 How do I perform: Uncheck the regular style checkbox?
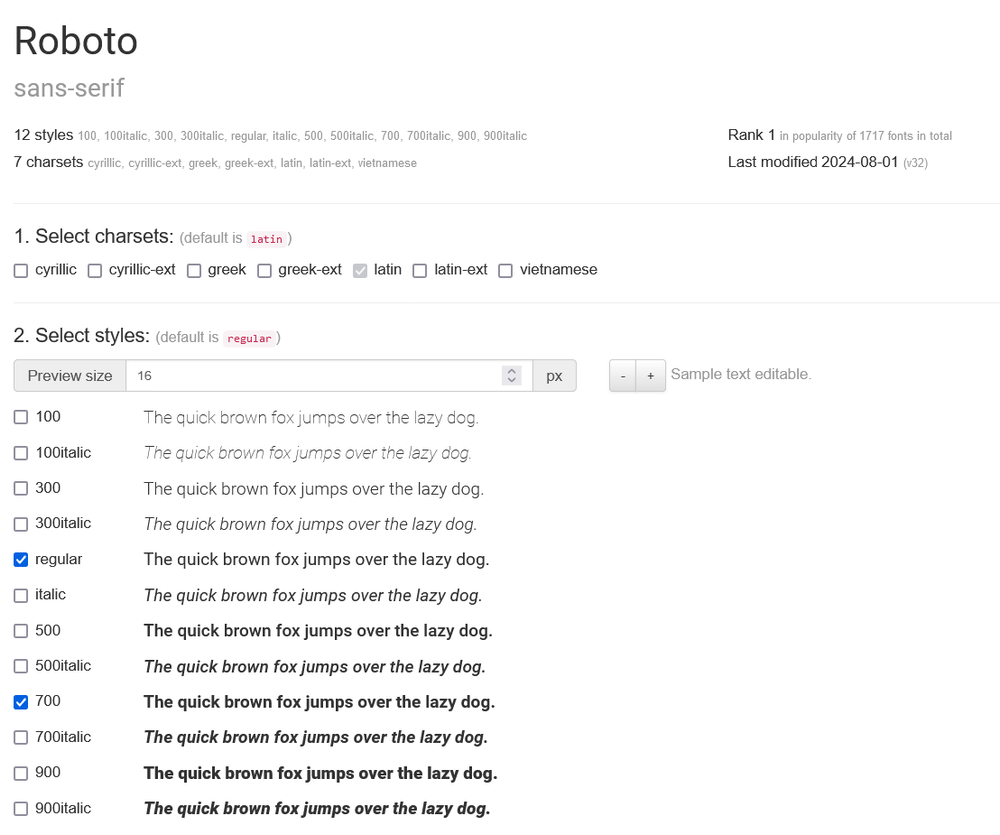pyautogui.click(x=21, y=560)
